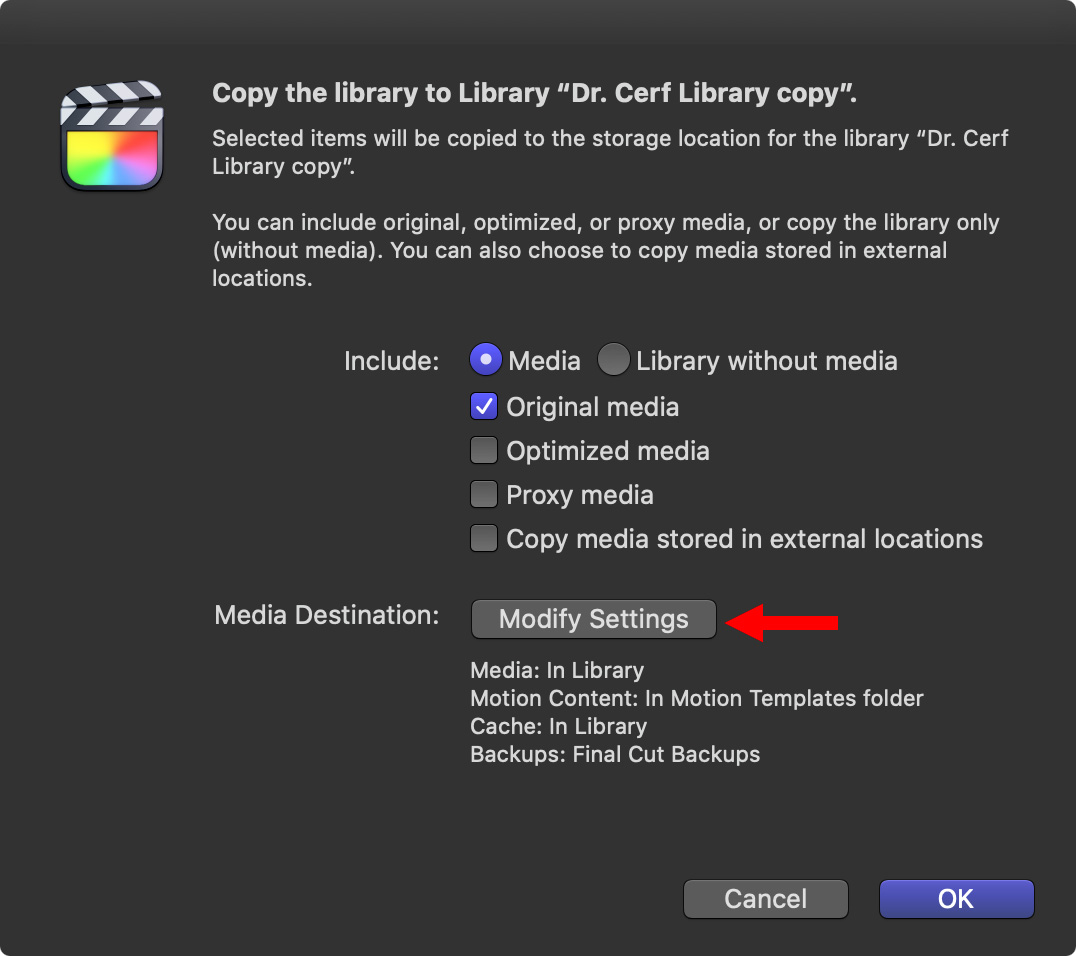Click the Media: In Library status line

[557, 670]
